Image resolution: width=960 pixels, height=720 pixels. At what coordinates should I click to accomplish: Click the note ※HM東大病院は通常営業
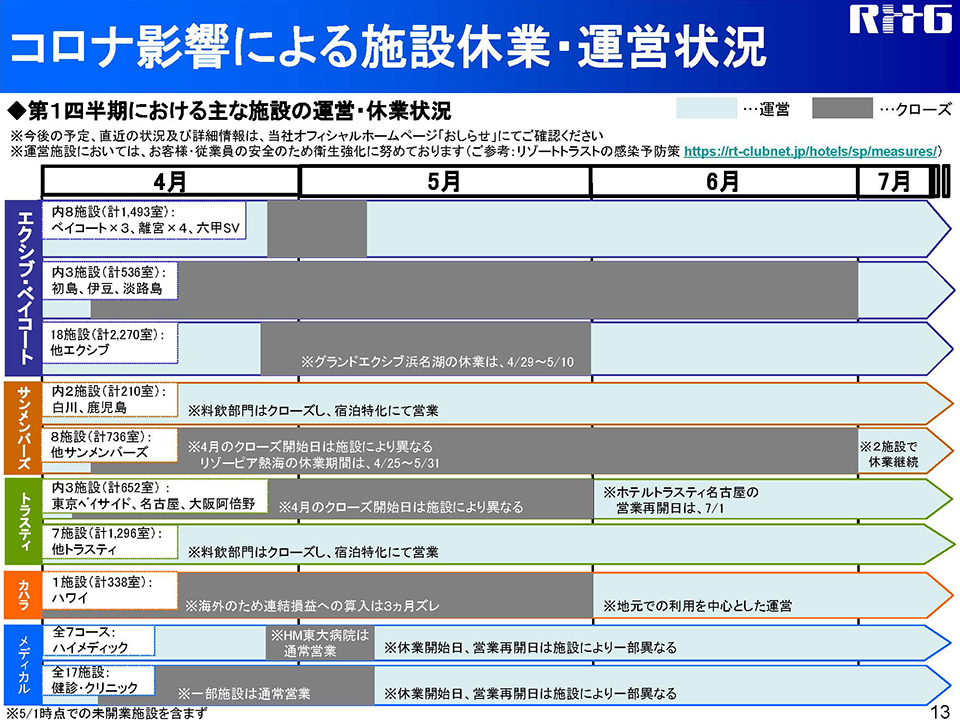point(320,643)
